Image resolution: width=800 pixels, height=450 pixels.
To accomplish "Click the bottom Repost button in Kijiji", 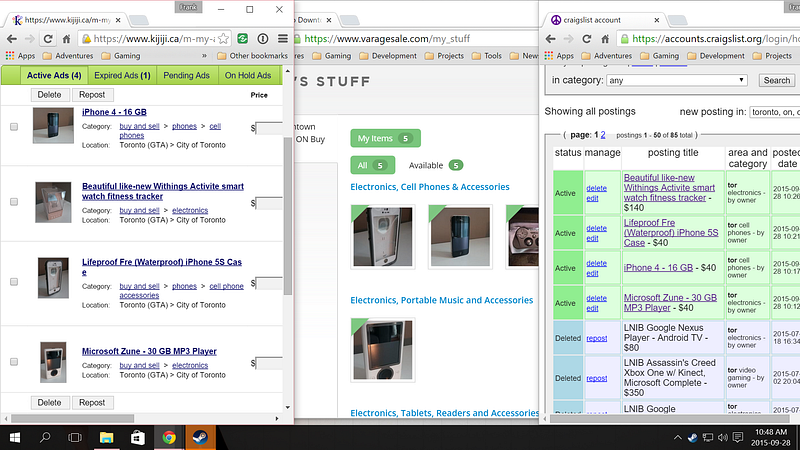I will 92,403.
